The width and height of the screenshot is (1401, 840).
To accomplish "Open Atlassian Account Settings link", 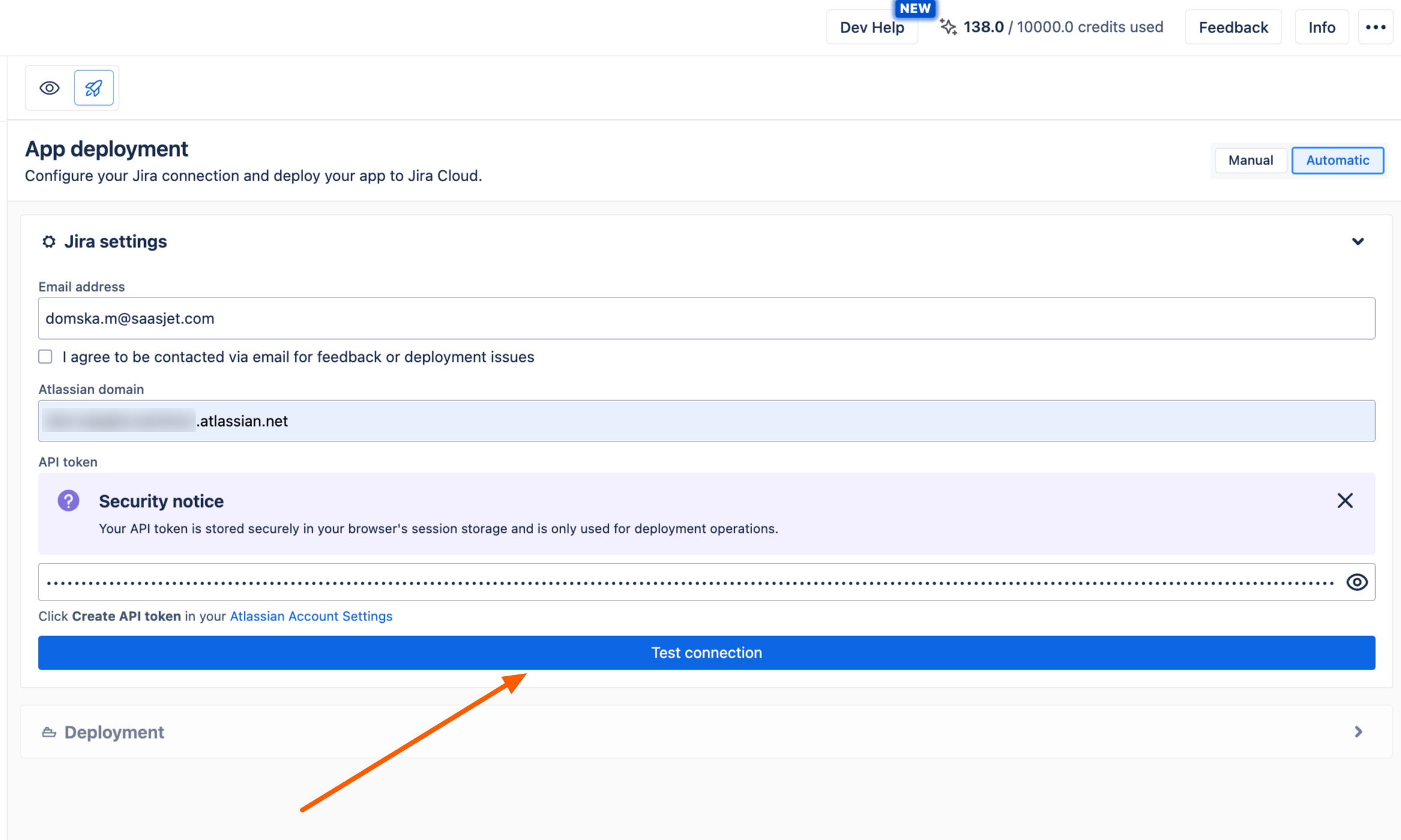I will [311, 616].
